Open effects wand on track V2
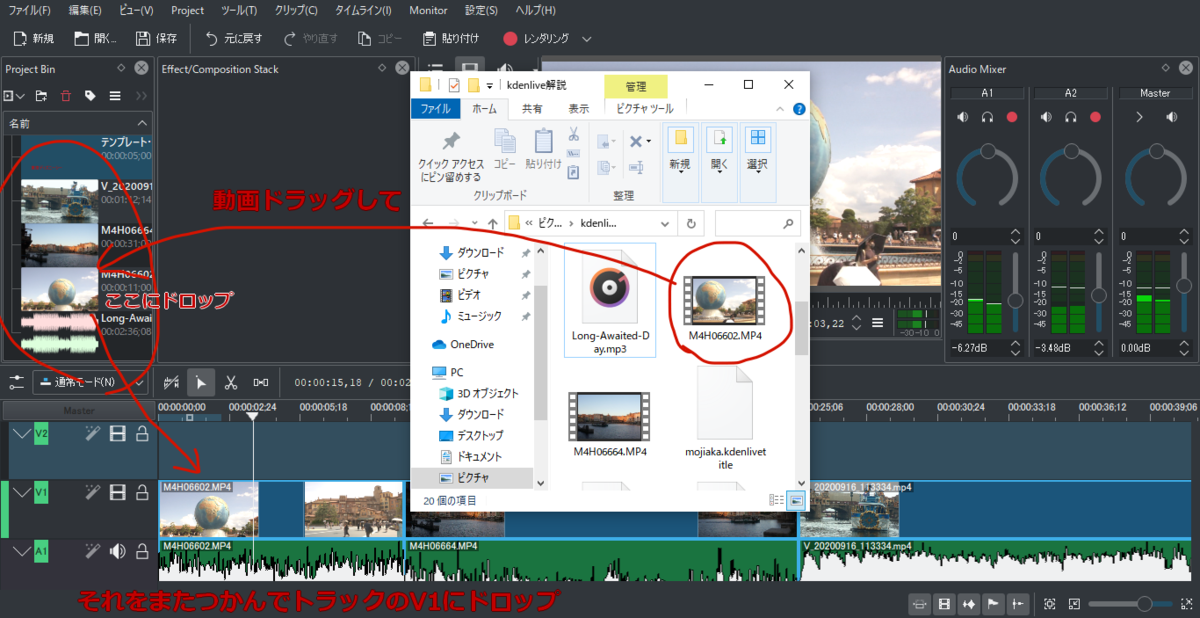The width and height of the screenshot is (1200, 618). click(93, 434)
